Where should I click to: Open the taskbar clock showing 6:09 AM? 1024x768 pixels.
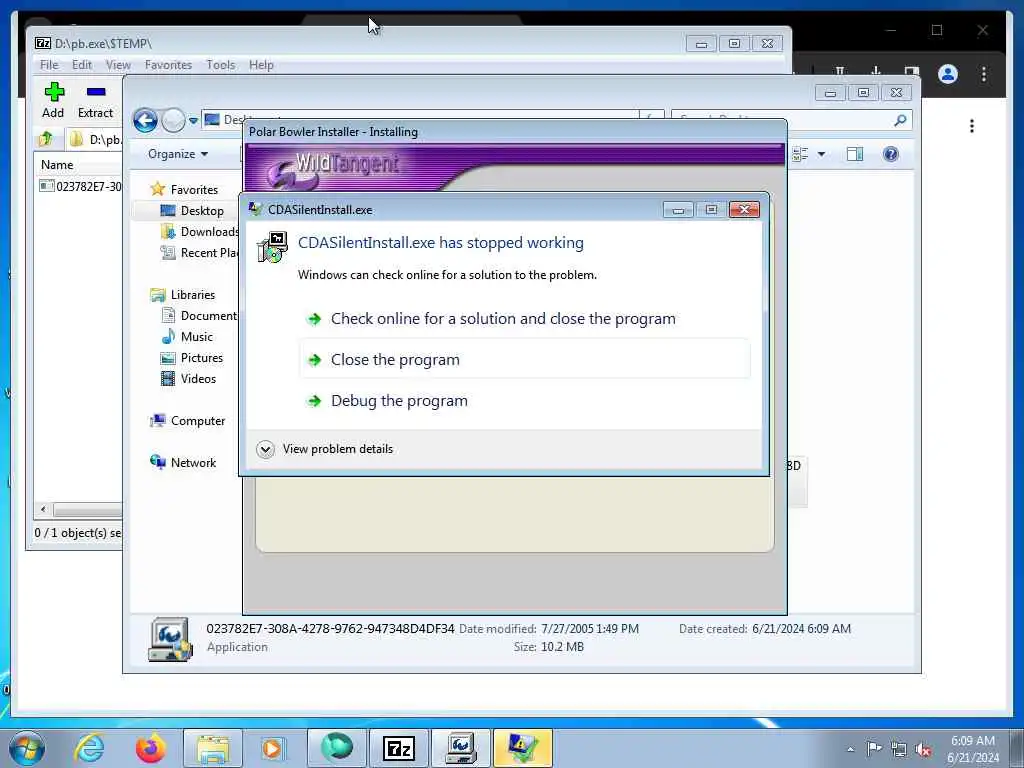973,749
